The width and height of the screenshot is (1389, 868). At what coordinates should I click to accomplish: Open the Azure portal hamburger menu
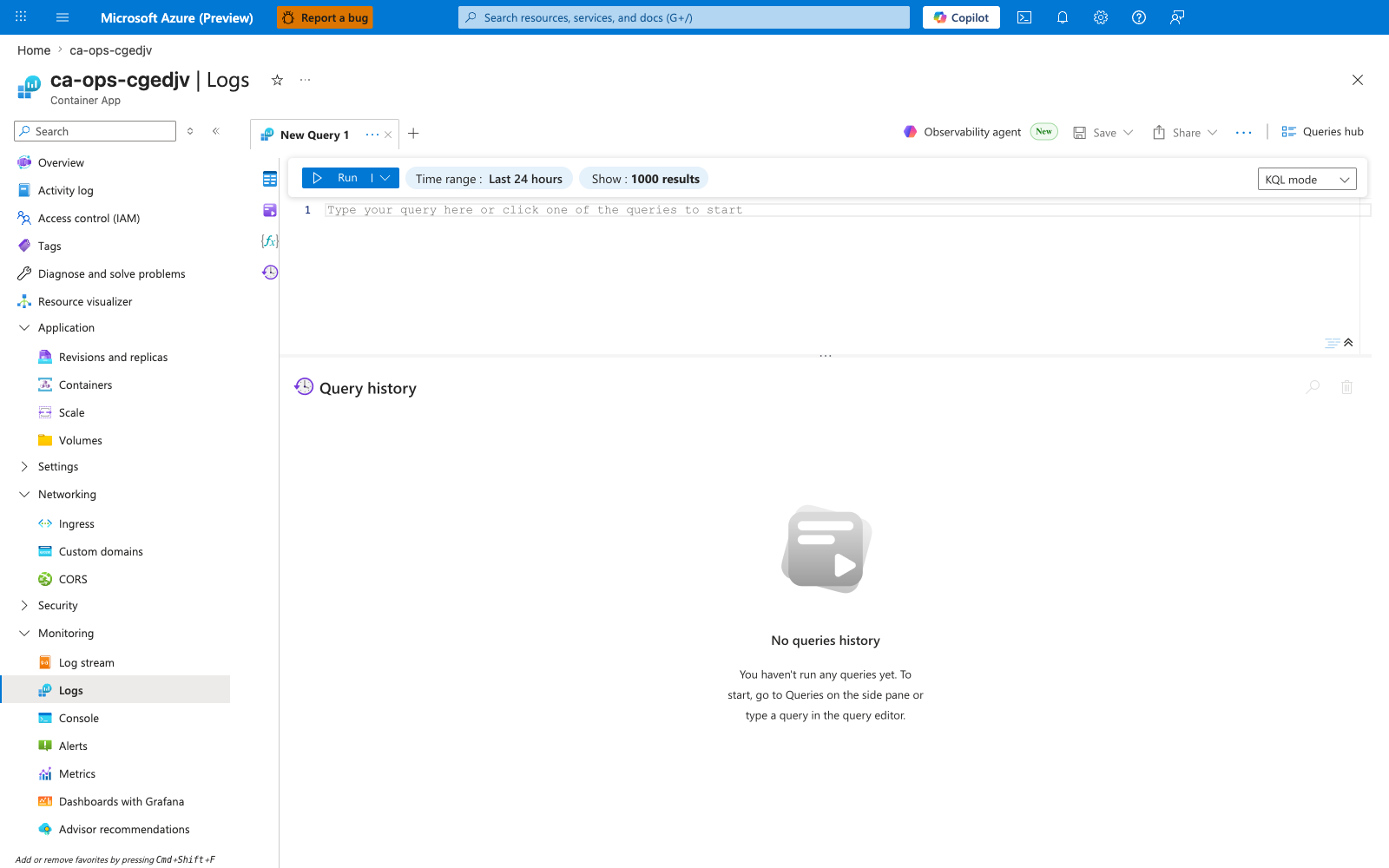click(63, 17)
